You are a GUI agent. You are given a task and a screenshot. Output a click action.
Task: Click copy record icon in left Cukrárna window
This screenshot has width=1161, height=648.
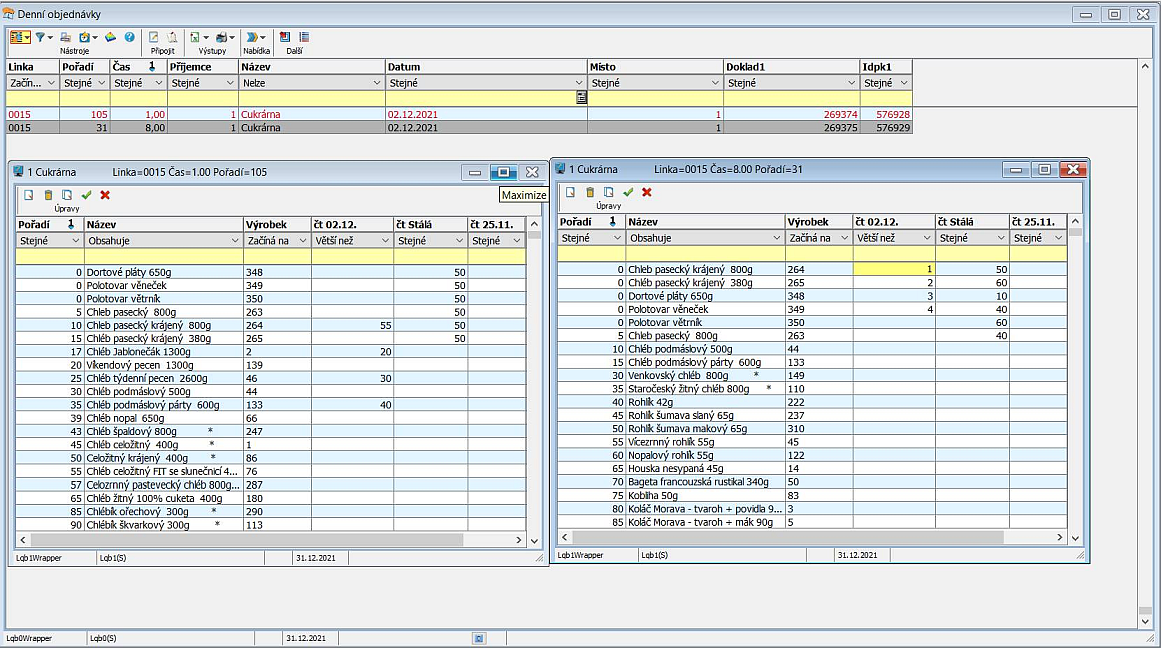pyautogui.click(x=67, y=195)
